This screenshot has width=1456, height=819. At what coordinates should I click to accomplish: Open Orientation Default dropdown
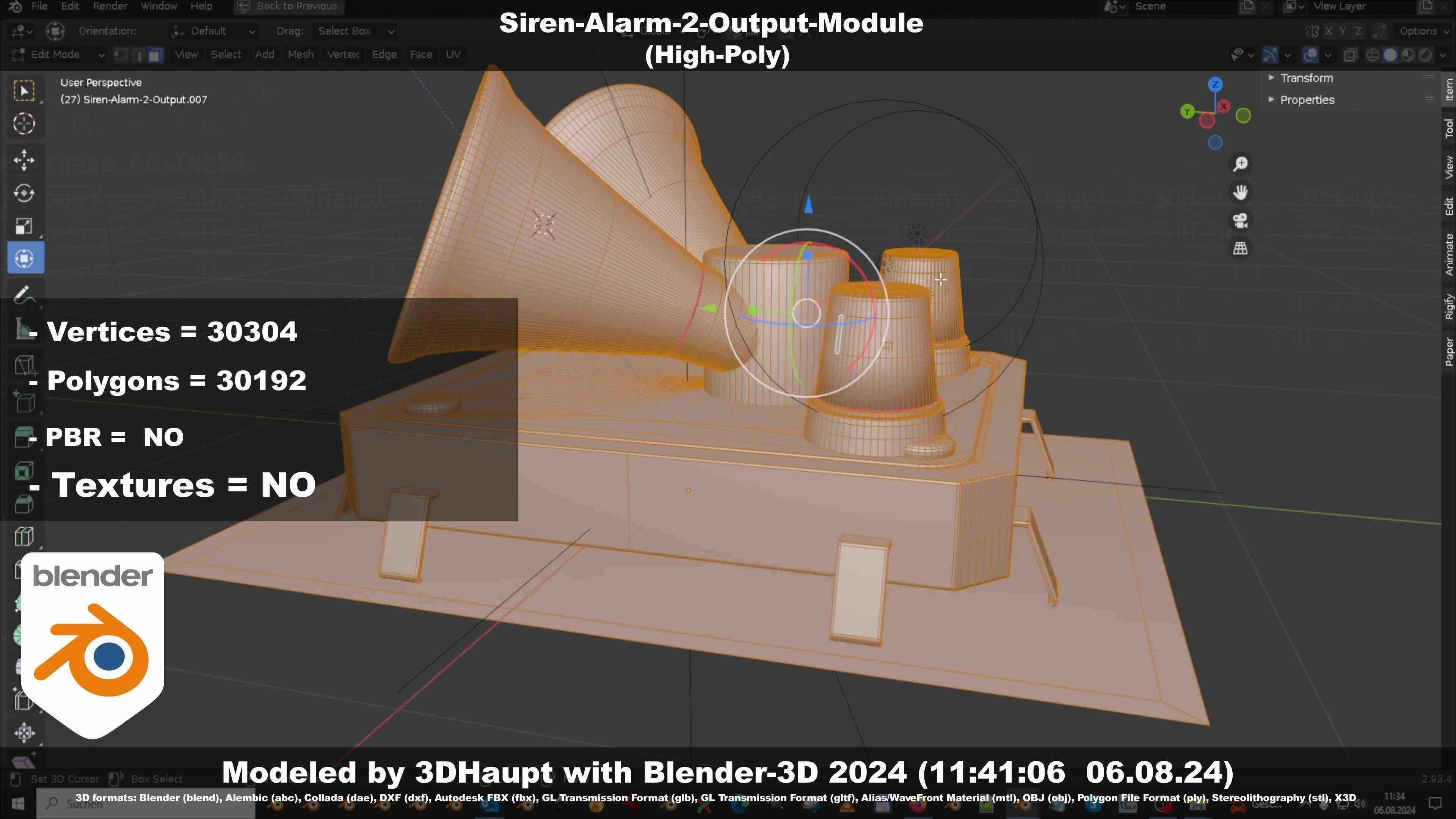[213, 31]
